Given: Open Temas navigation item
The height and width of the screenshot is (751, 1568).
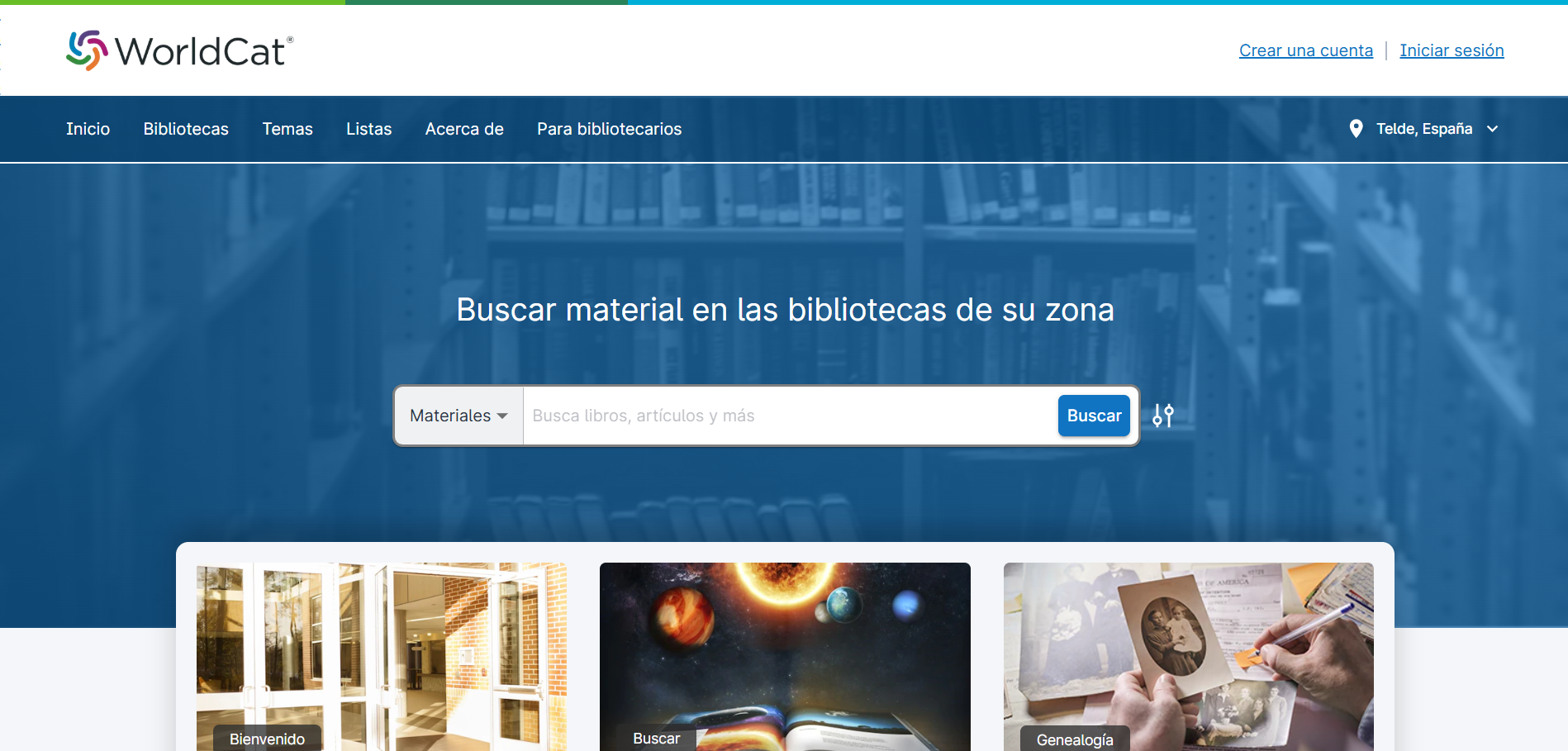Looking at the screenshot, I should pos(287,129).
